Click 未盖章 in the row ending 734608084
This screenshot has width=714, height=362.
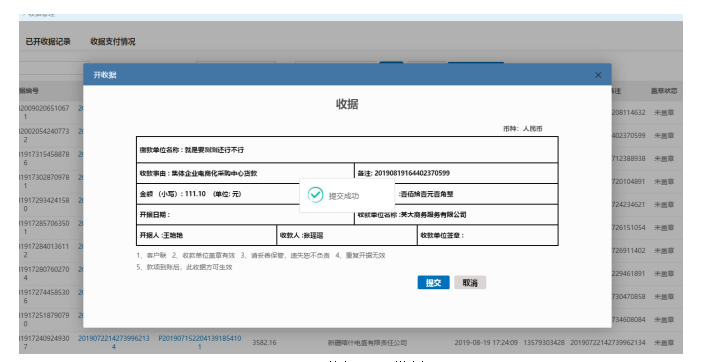(664, 320)
